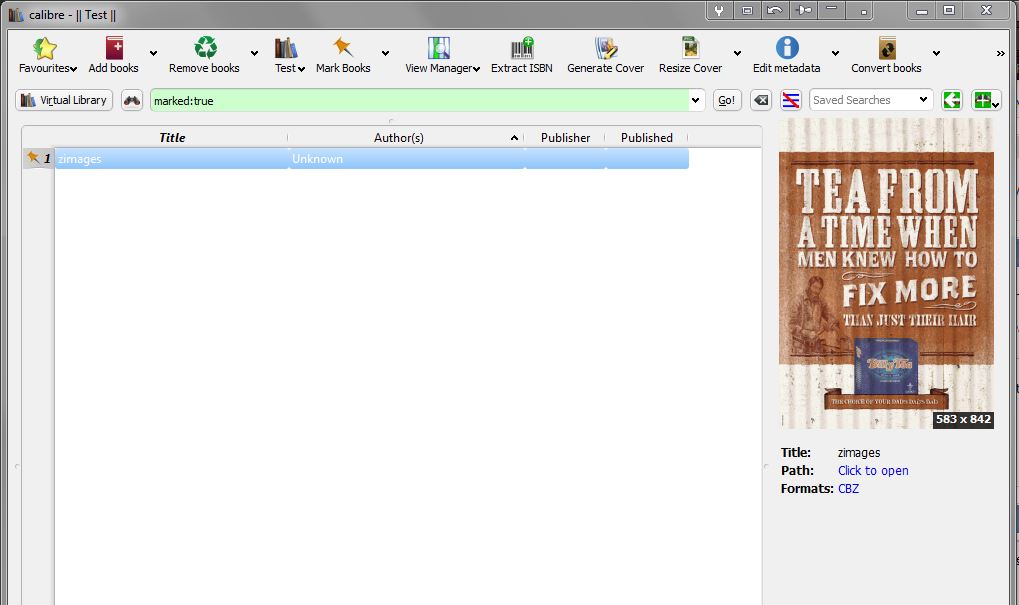1019x605 pixels.
Task: Click the Generate Cover icon
Action: pyautogui.click(x=606, y=48)
